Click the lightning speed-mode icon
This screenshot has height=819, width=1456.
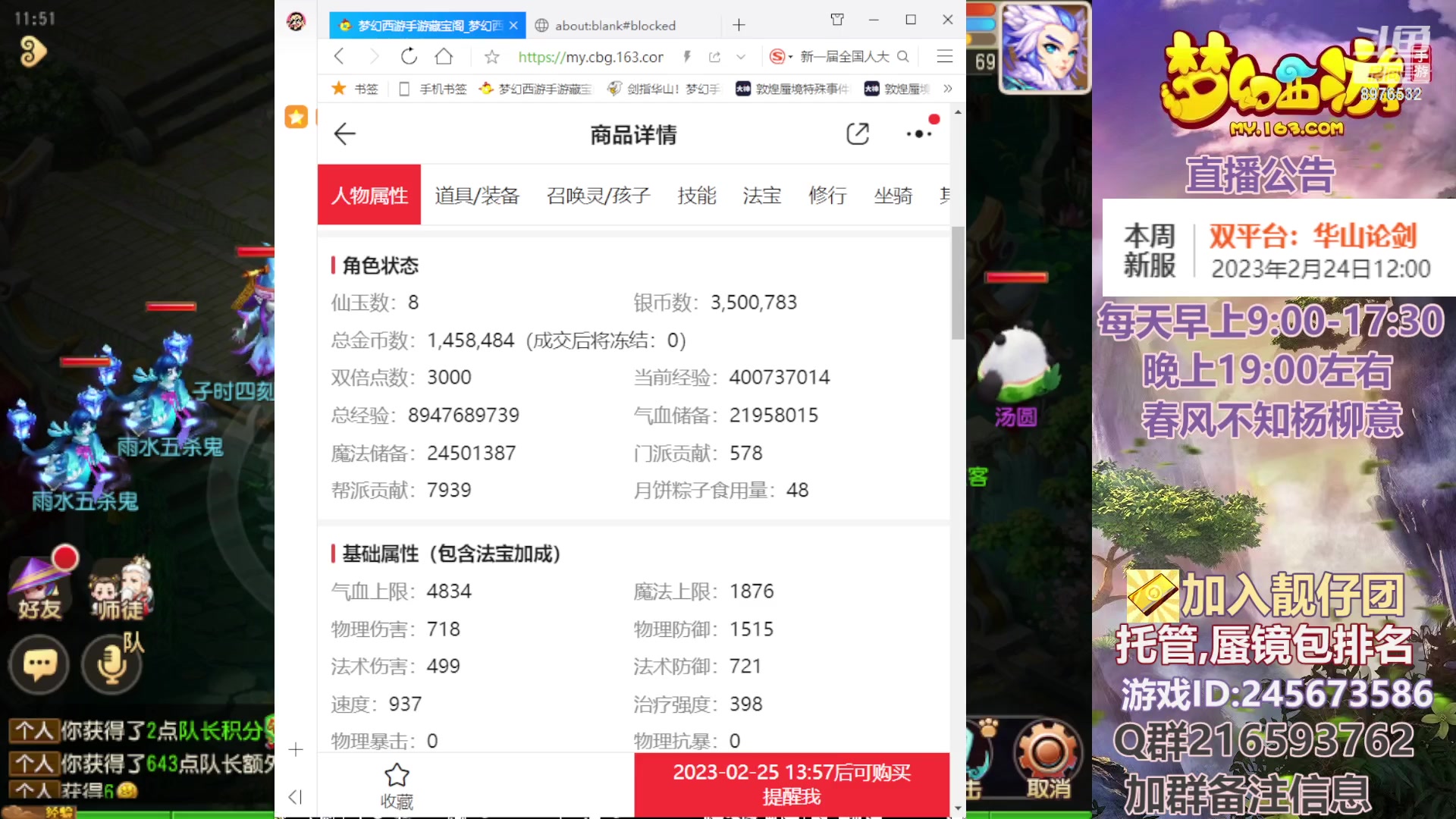(687, 57)
